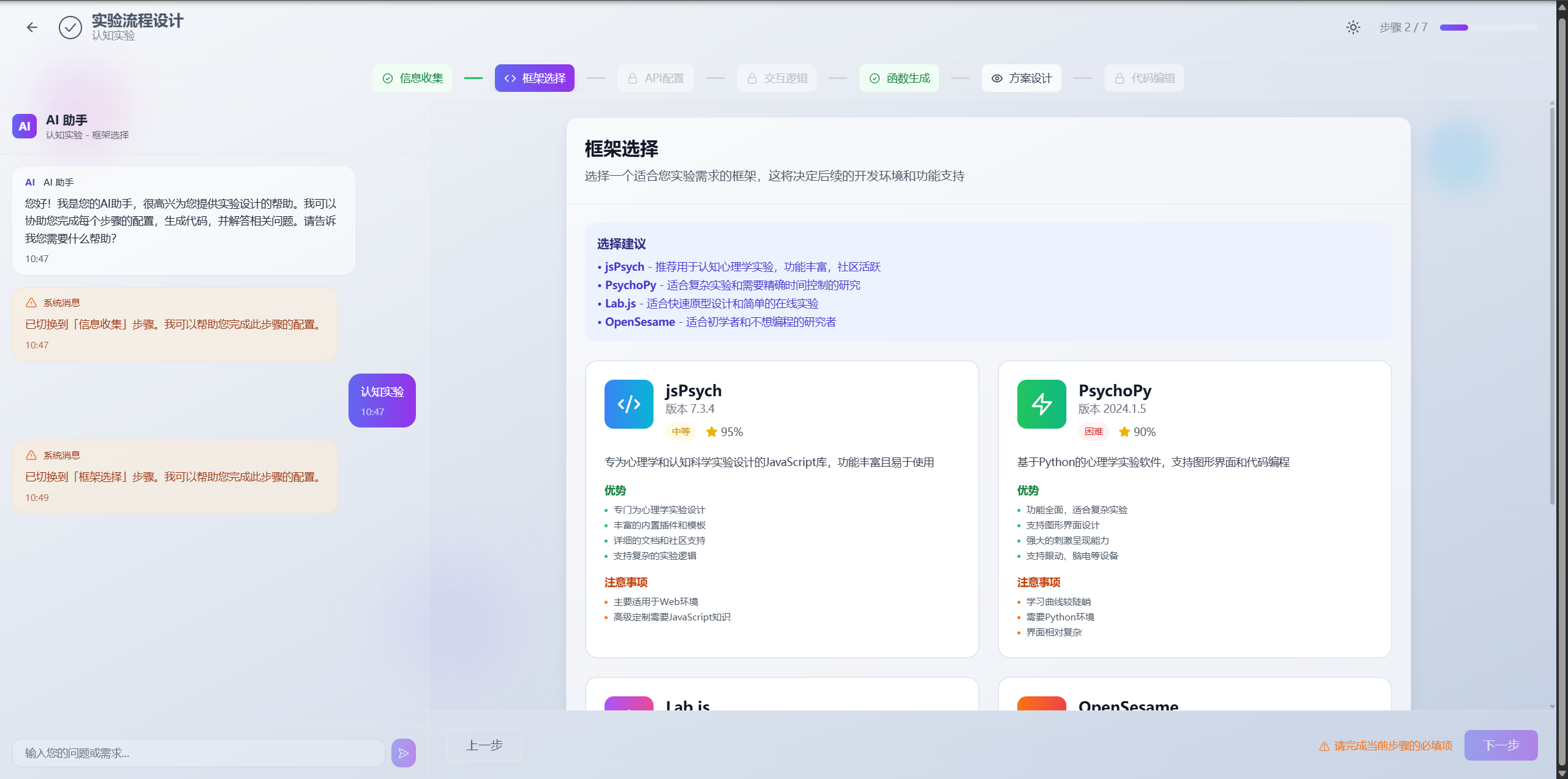Open the 方案设计 step
The image size is (1568, 779).
[x=1022, y=78]
